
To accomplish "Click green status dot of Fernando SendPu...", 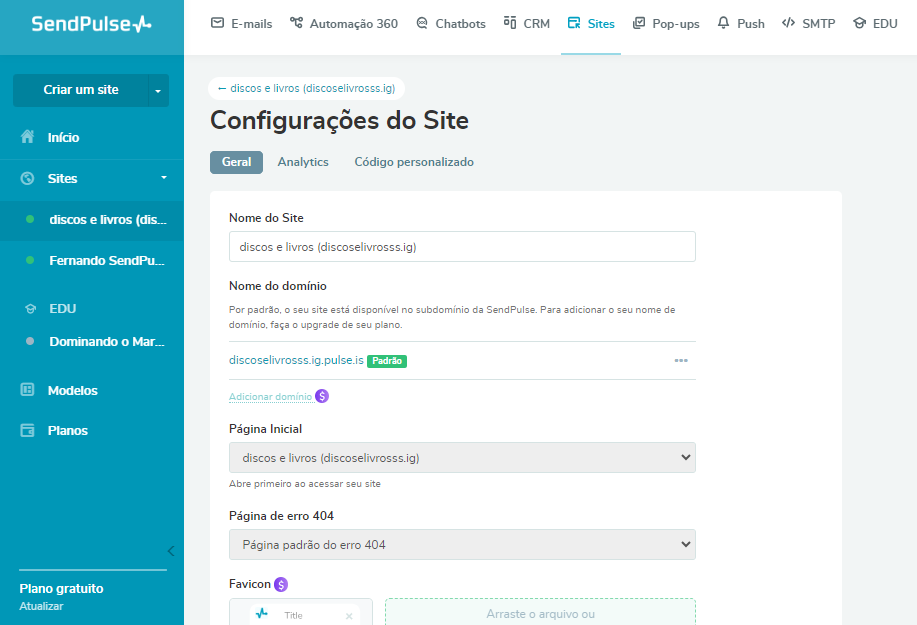I will pos(30,260).
